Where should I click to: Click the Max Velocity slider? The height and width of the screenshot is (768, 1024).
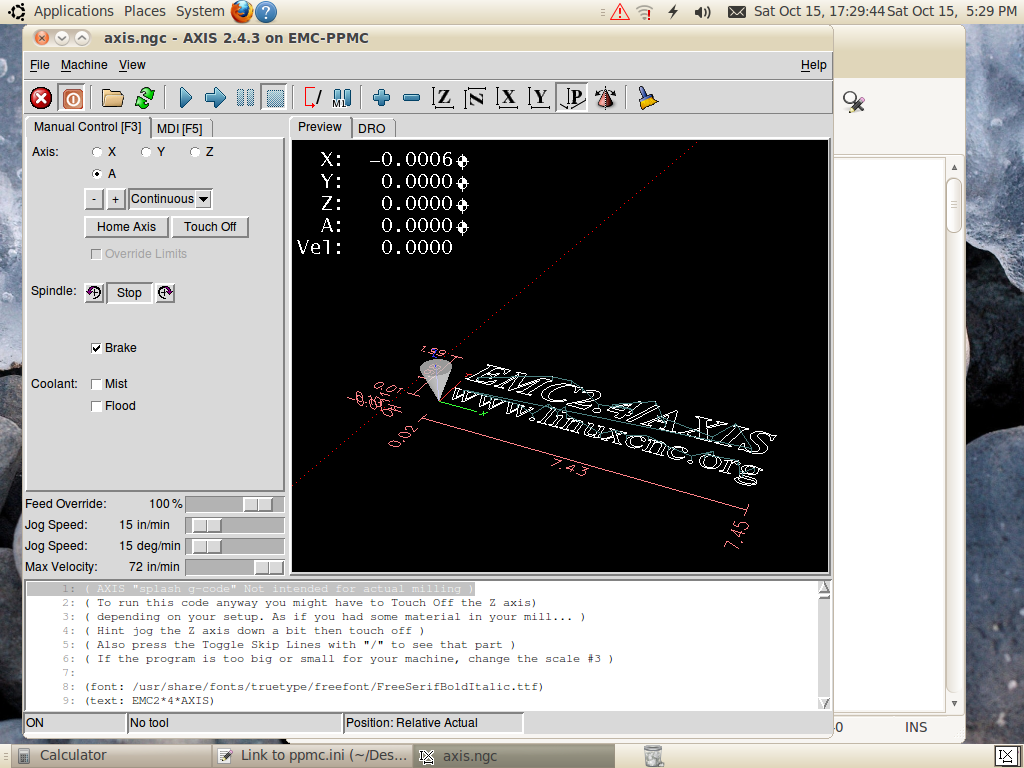click(x=235, y=567)
